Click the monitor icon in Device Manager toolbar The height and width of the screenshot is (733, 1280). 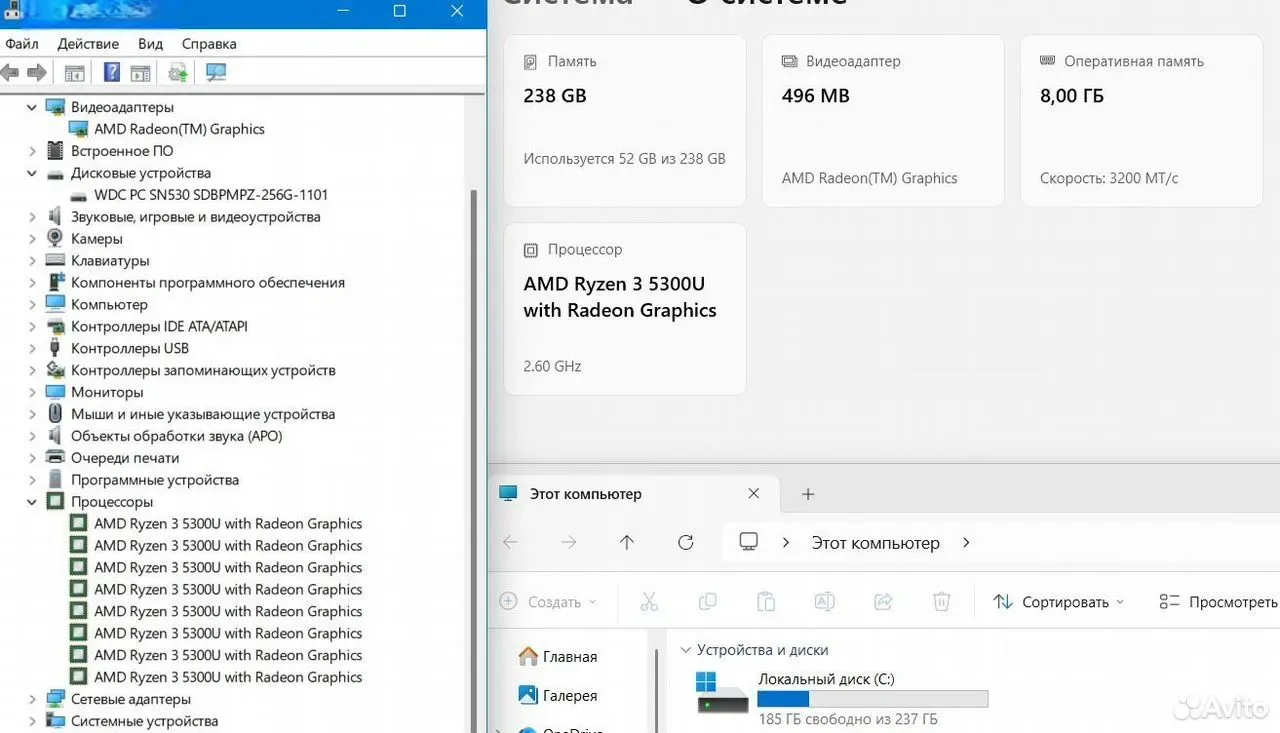point(216,72)
